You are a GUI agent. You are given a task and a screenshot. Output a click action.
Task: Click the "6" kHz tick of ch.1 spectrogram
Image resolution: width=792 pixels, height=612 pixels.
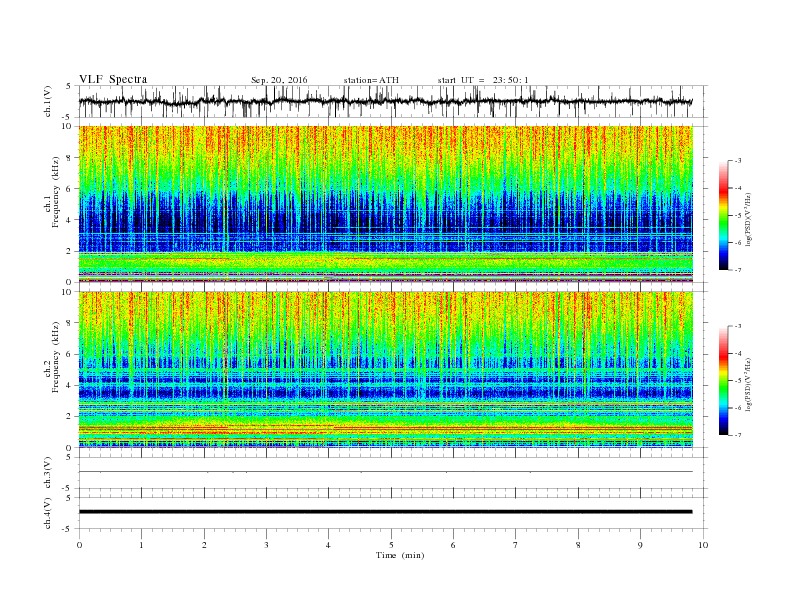[x=70, y=189]
